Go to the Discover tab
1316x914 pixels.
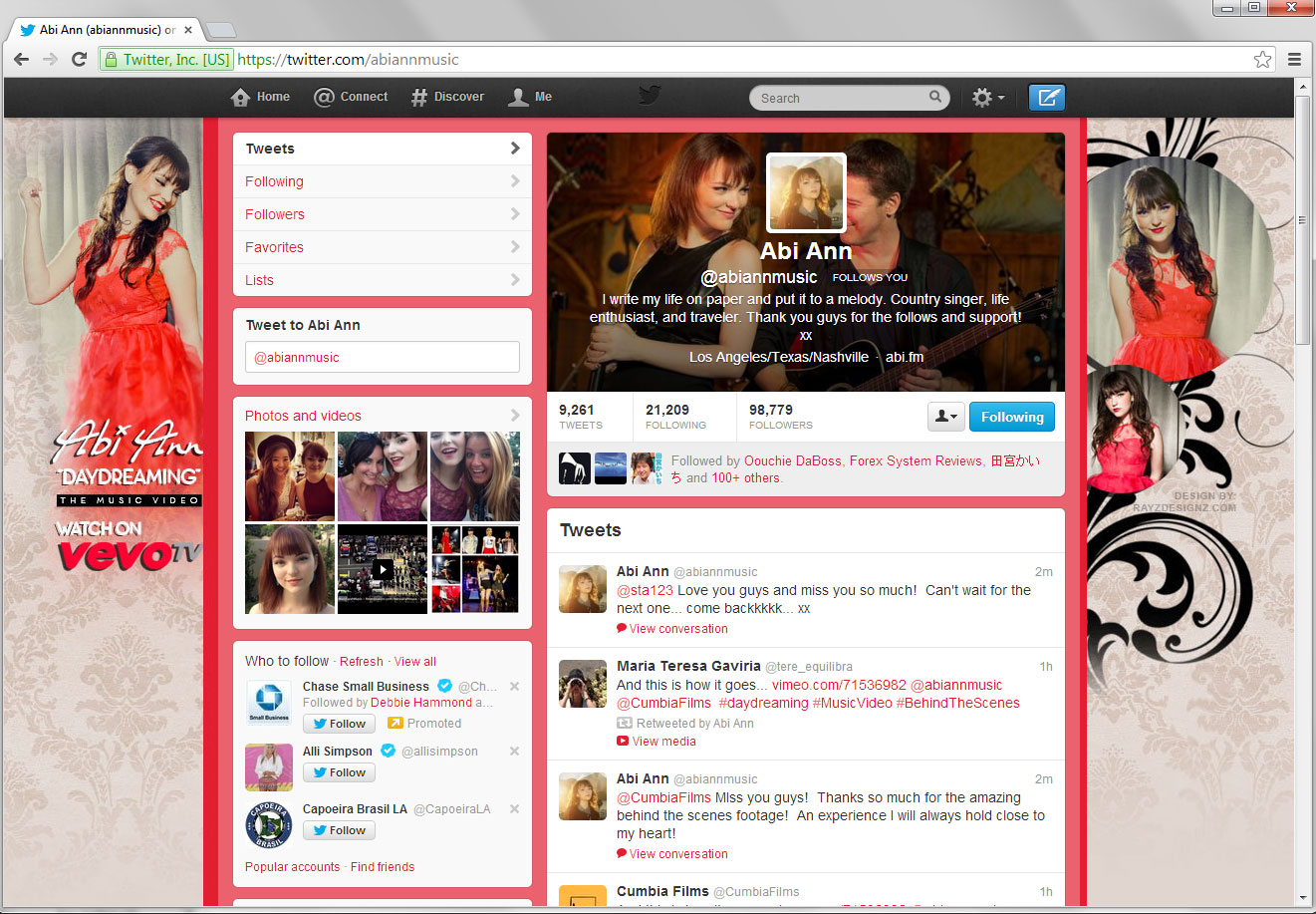point(447,97)
